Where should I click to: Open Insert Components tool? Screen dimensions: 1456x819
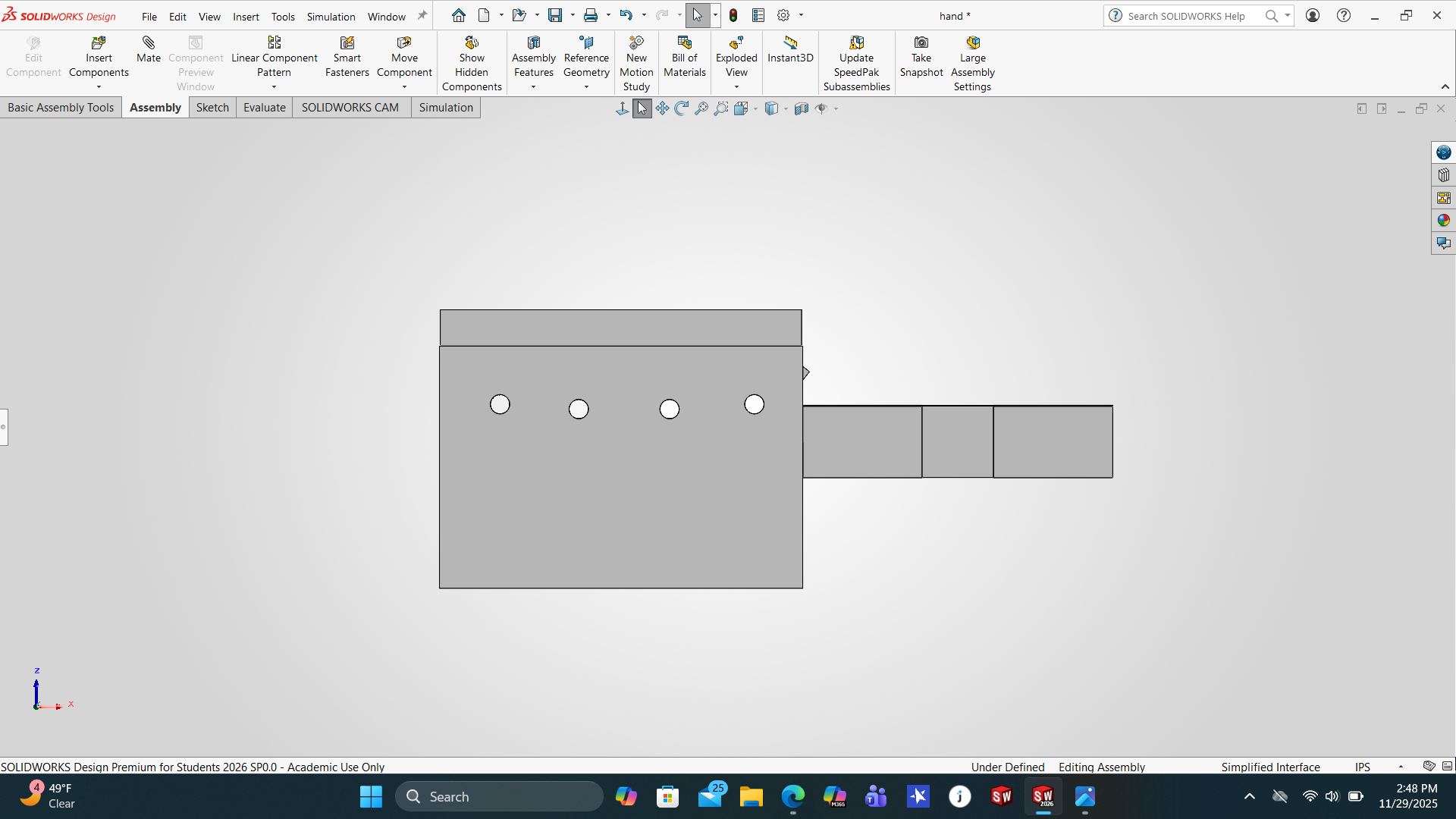click(x=99, y=43)
